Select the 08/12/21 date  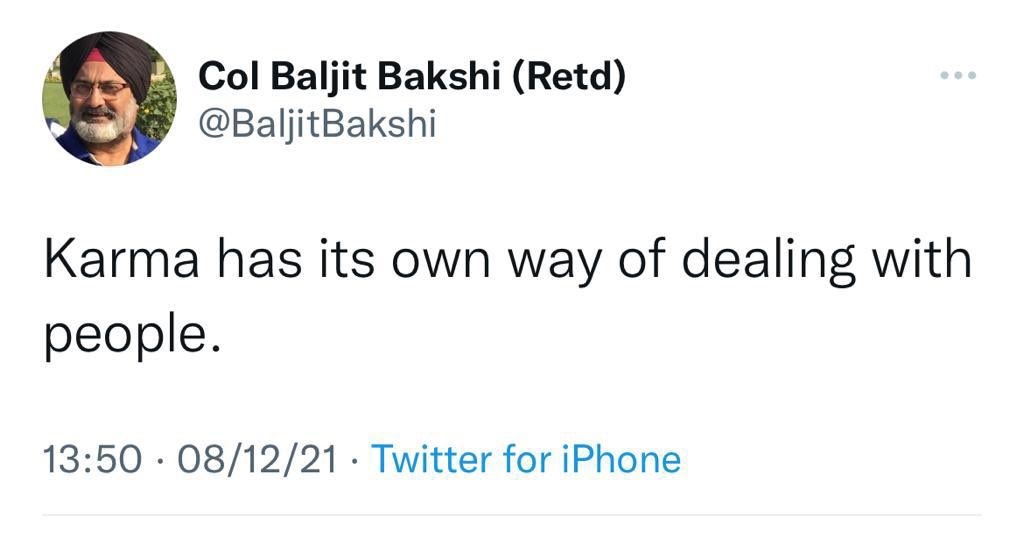[x=256, y=460]
